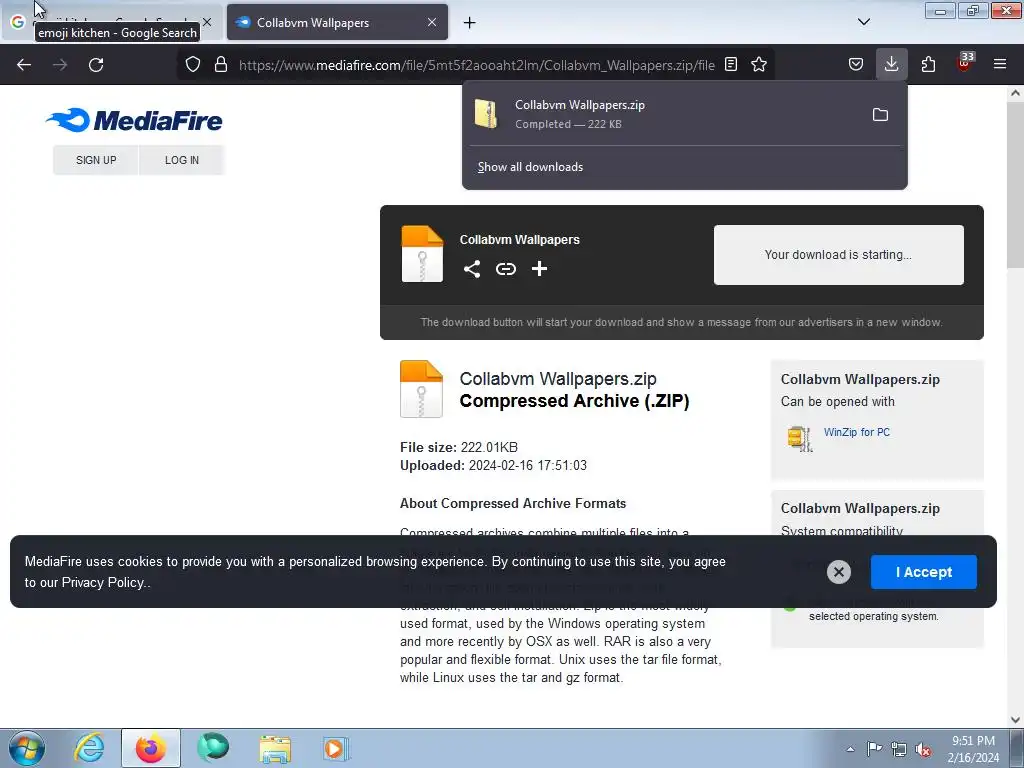The image size is (1024, 768).
Task: Click the orange zip file icon beside Collabvm Wallpapers.zip
Action: point(421,389)
